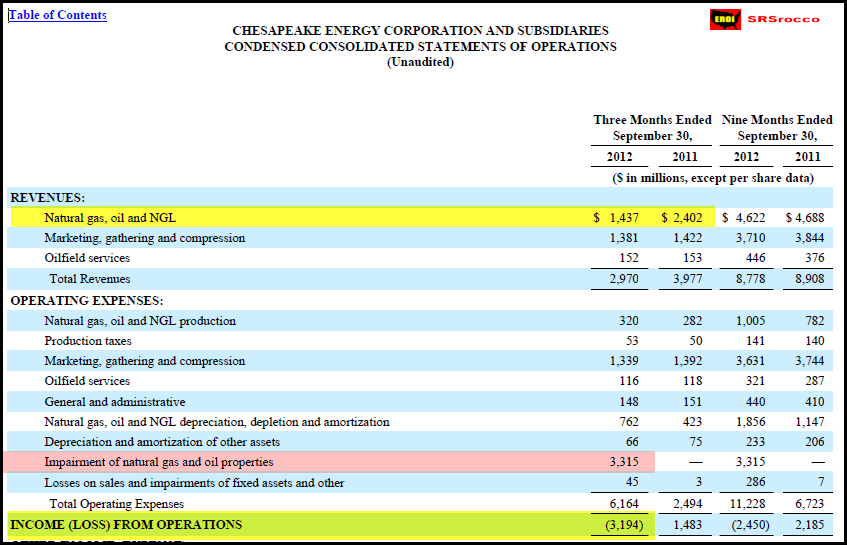Select the value '233'

point(755,442)
